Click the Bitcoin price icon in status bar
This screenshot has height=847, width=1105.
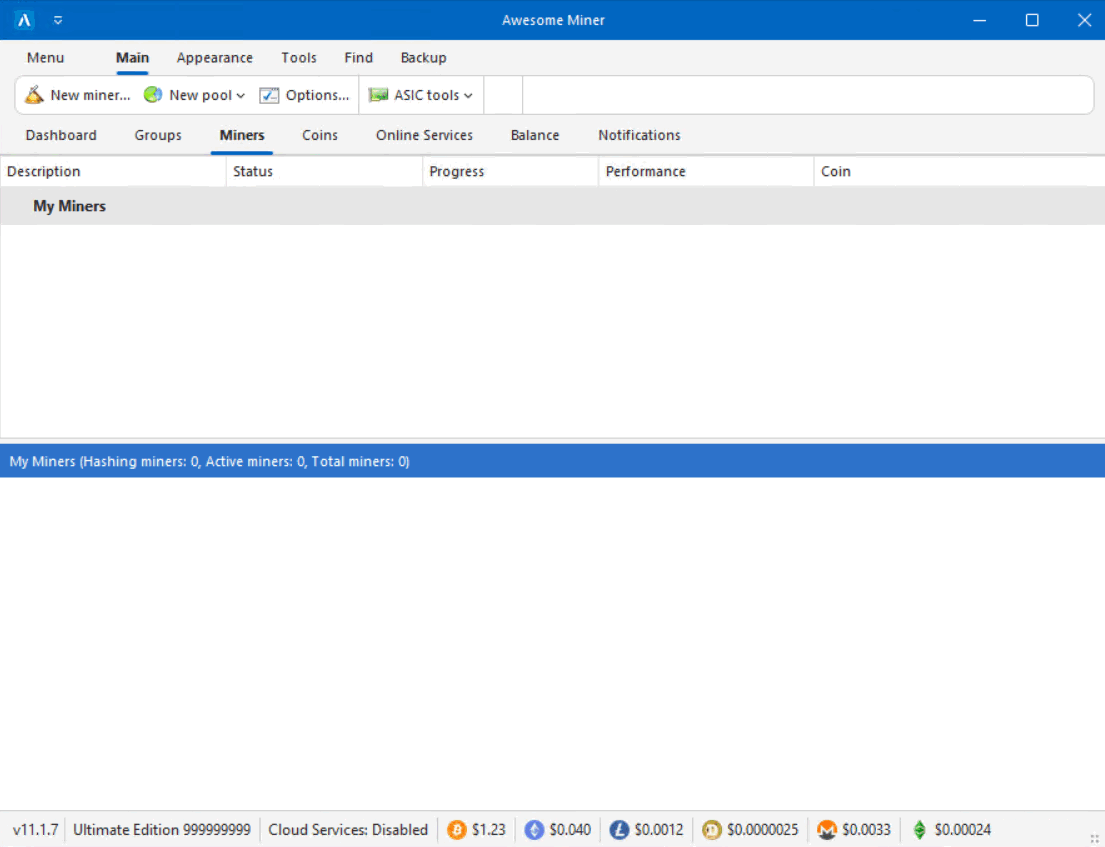click(x=457, y=830)
